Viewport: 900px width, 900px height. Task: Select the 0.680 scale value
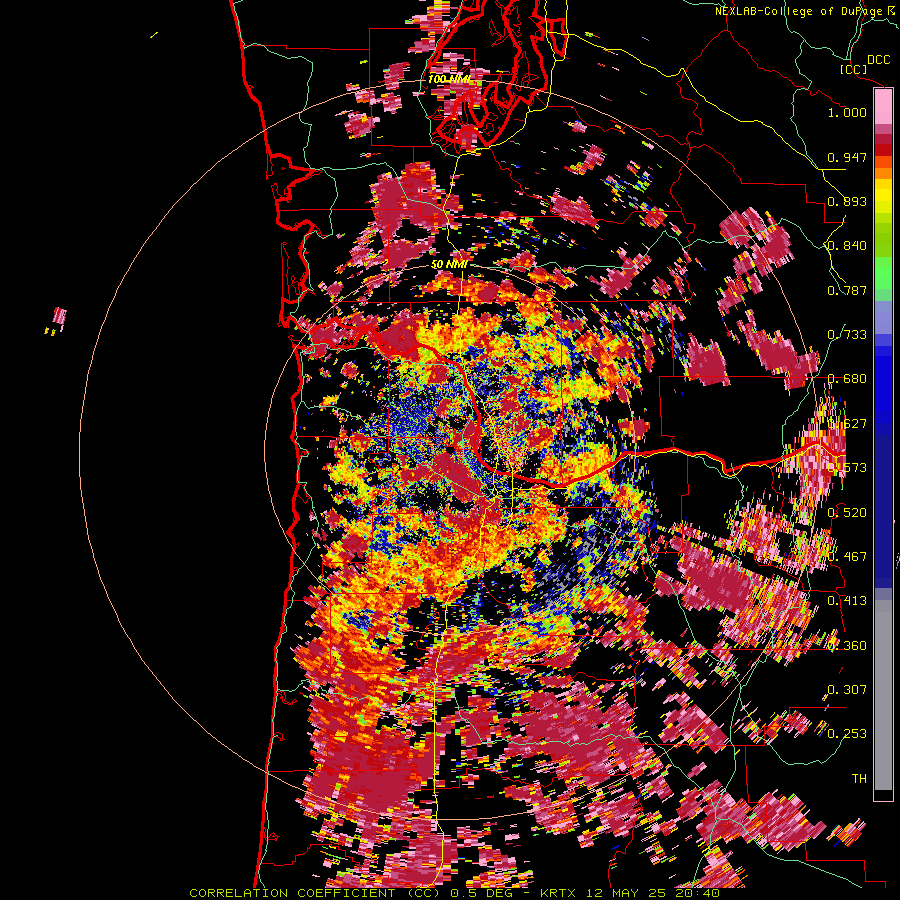[847, 379]
